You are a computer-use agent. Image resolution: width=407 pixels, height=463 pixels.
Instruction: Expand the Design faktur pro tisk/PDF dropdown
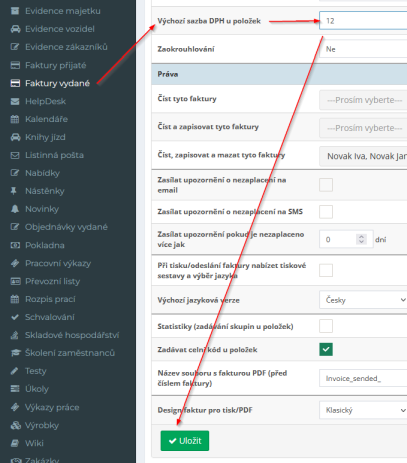point(363,410)
